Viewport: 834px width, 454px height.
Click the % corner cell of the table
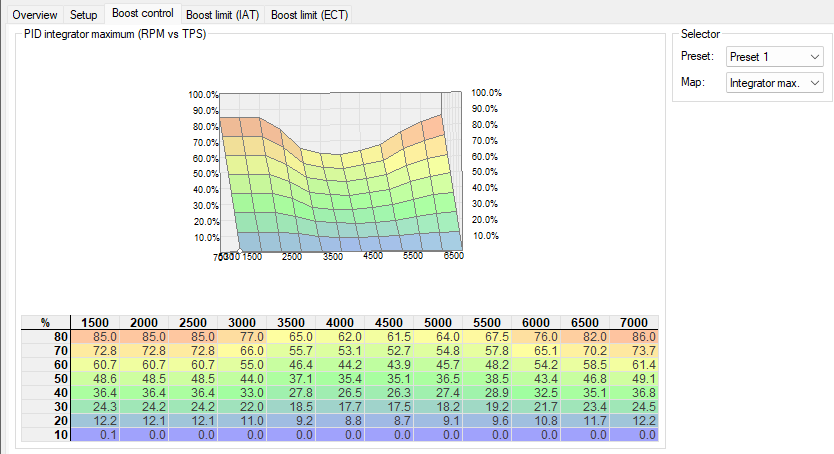[x=45, y=322]
